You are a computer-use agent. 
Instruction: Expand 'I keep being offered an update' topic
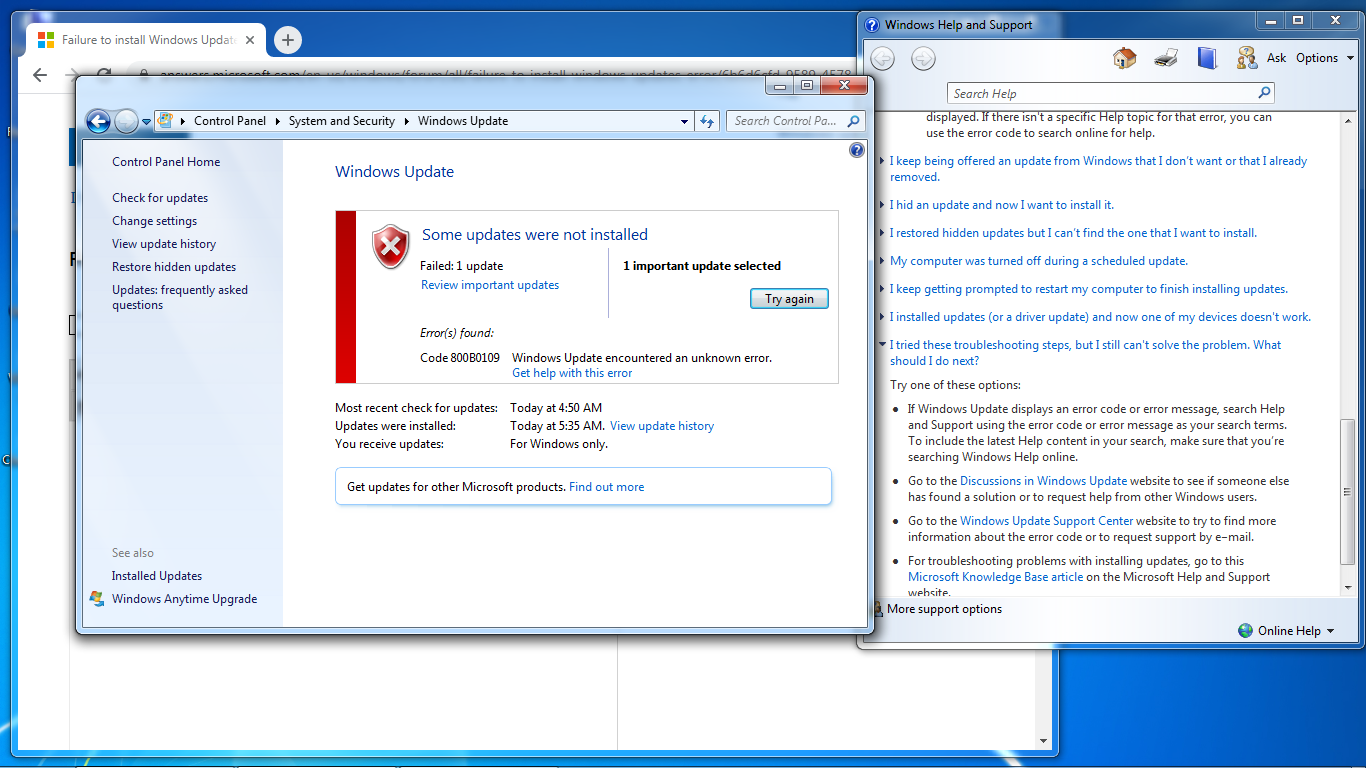pyautogui.click(x=1098, y=169)
